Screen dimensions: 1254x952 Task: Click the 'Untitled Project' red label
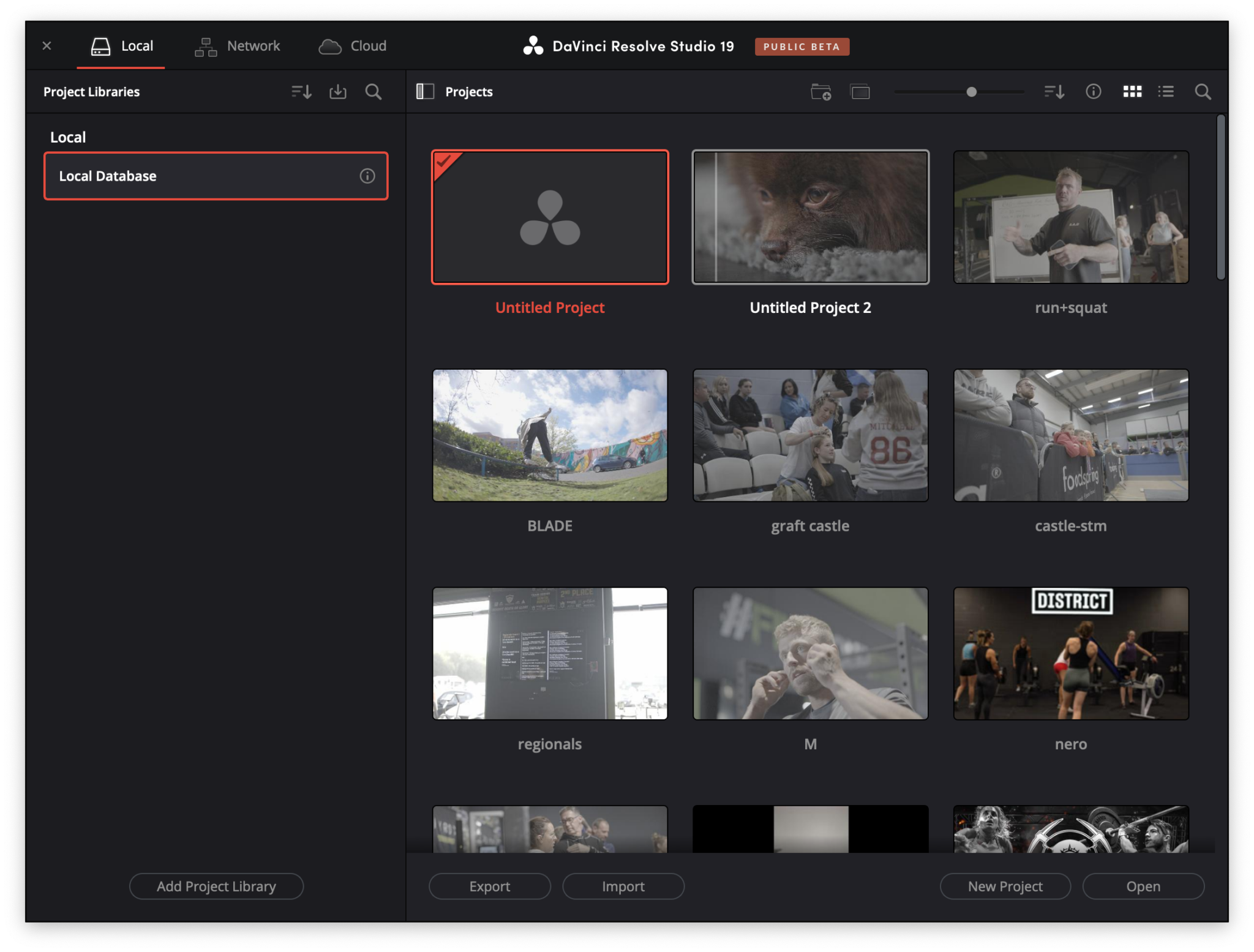point(550,308)
